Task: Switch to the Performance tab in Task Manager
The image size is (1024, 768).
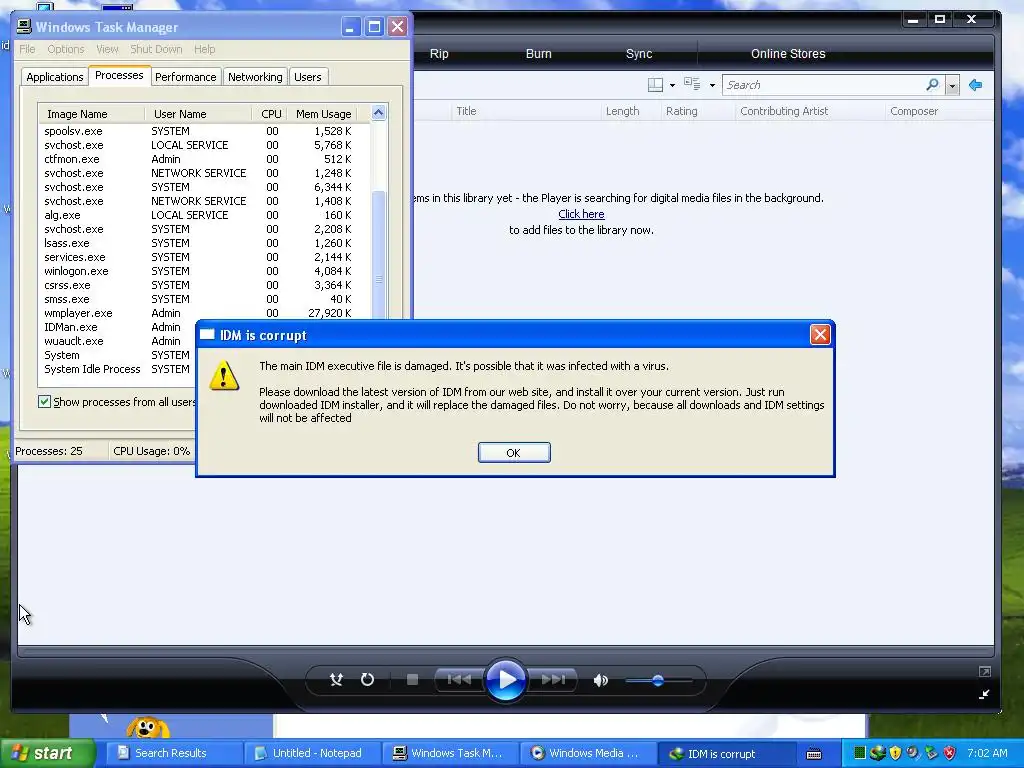Action: [x=185, y=77]
